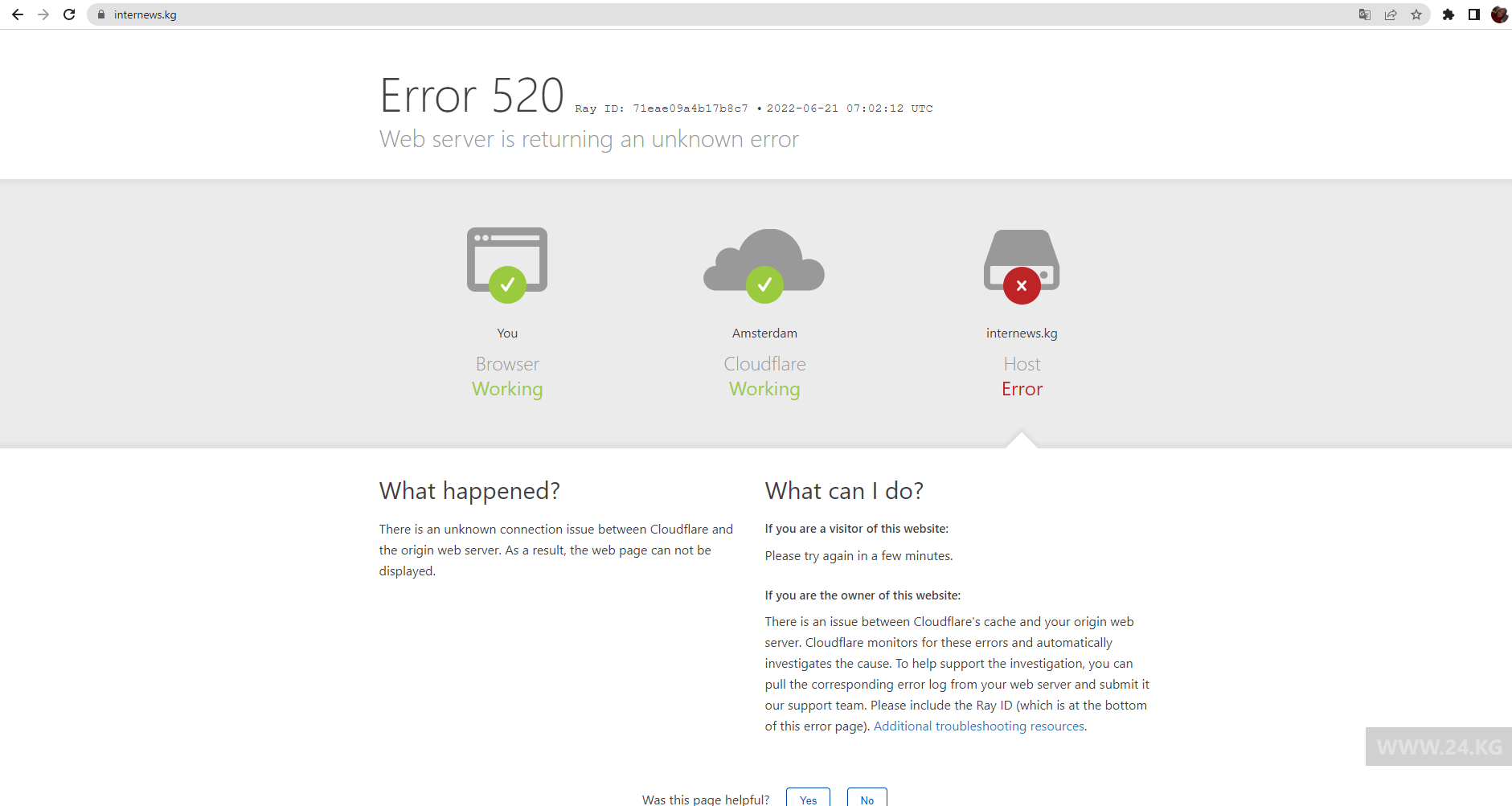Bookmark this page with star icon
Image resolution: width=1512 pixels, height=806 pixels.
pos(1416,14)
